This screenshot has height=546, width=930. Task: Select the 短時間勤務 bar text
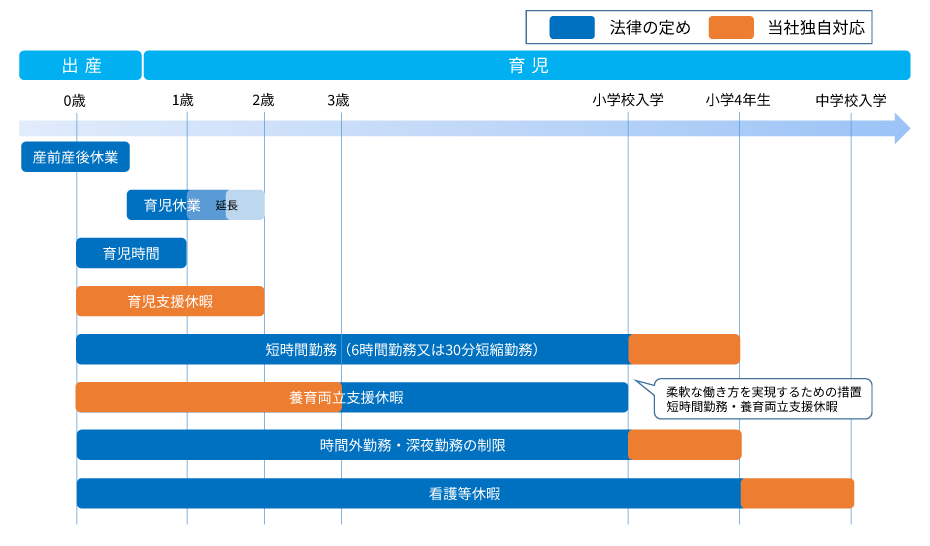pos(402,349)
